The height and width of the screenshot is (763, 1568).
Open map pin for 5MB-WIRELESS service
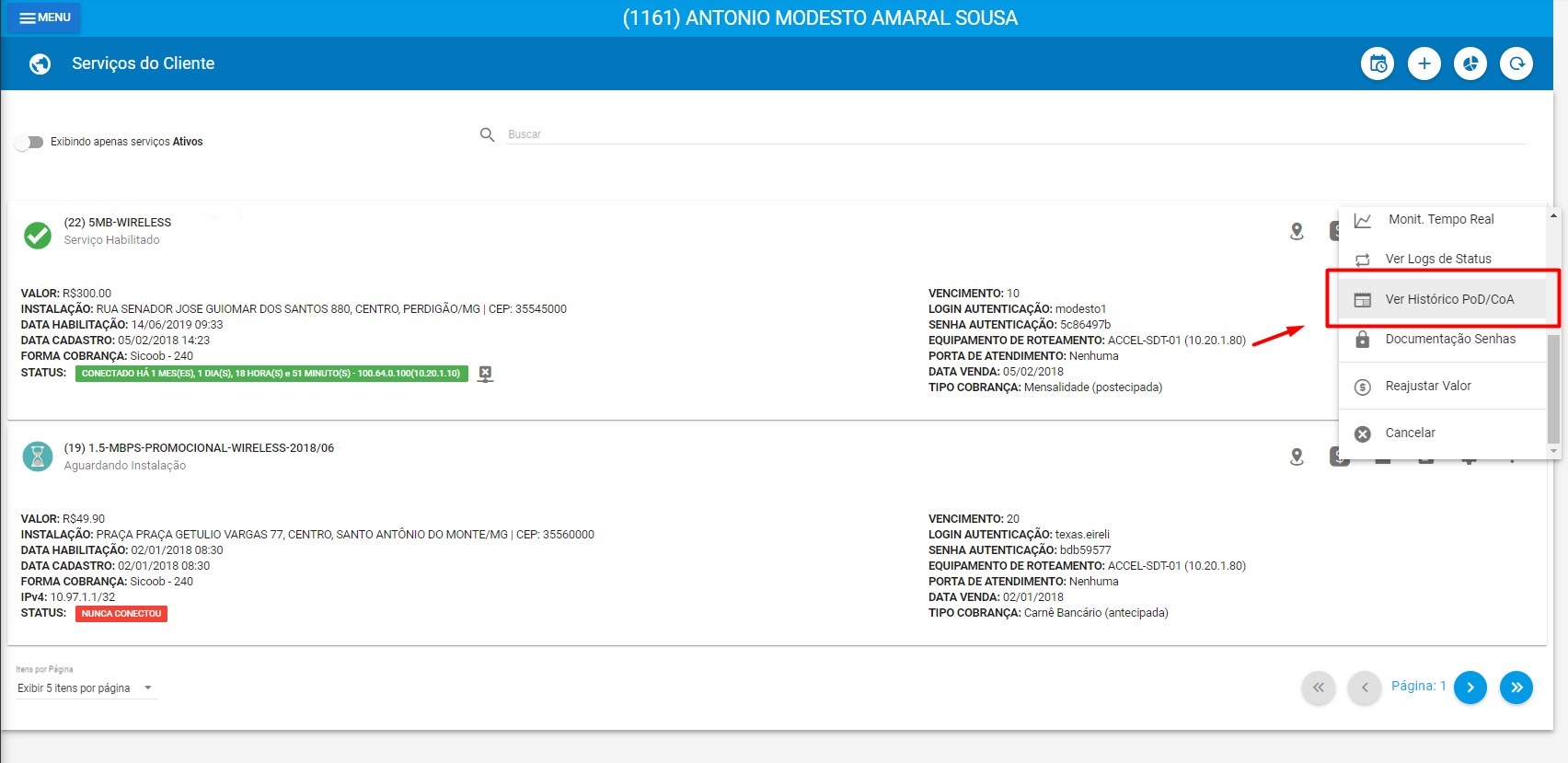click(1297, 231)
